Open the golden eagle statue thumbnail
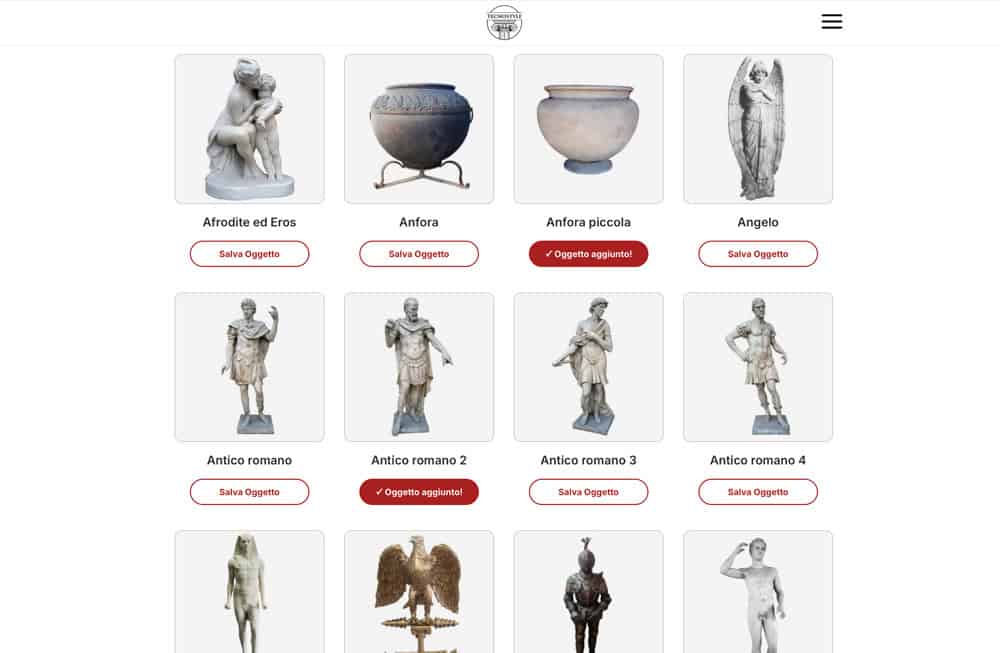This screenshot has height=653, width=1000. coord(419,592)
